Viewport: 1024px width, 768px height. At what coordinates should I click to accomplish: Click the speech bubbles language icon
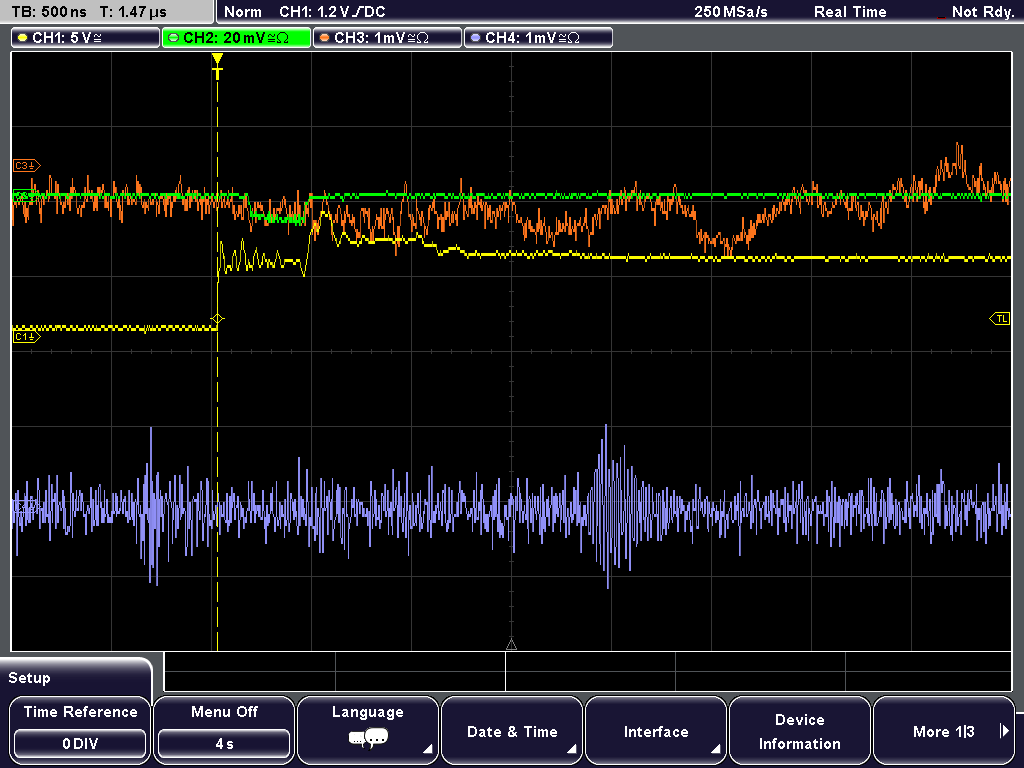pos(368,739)
